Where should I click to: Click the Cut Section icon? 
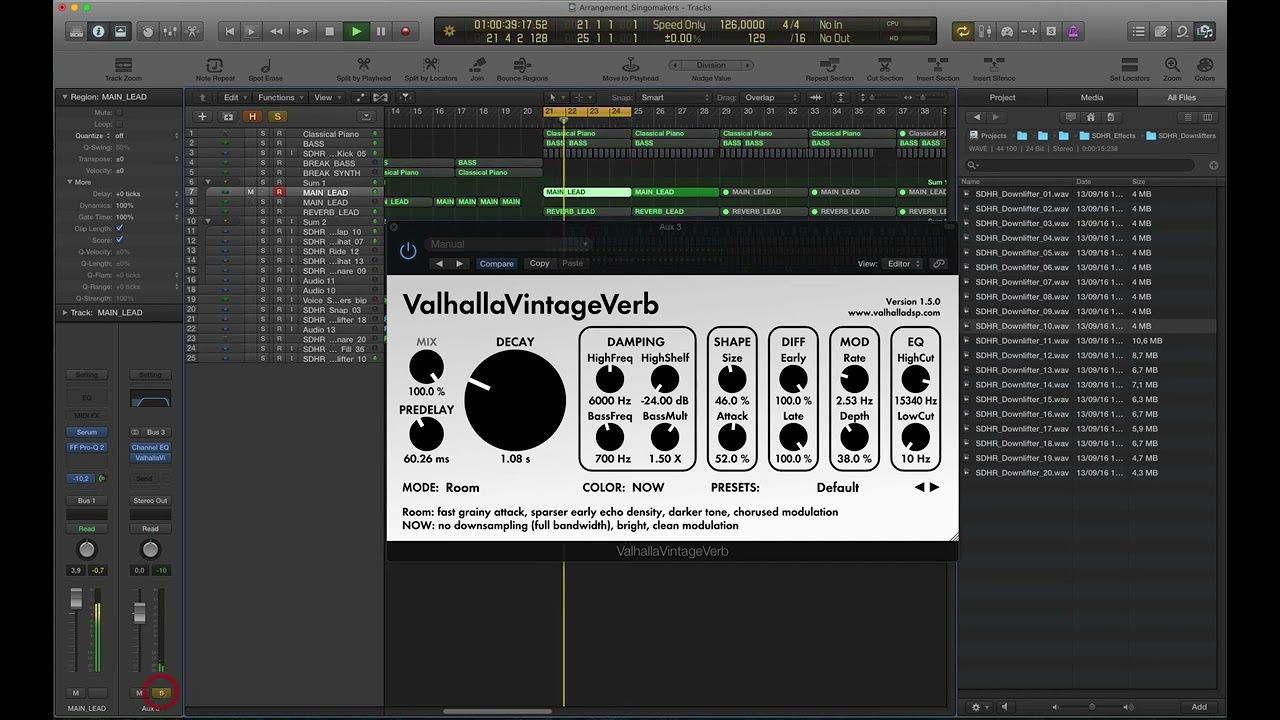click(x=885, y=66)
